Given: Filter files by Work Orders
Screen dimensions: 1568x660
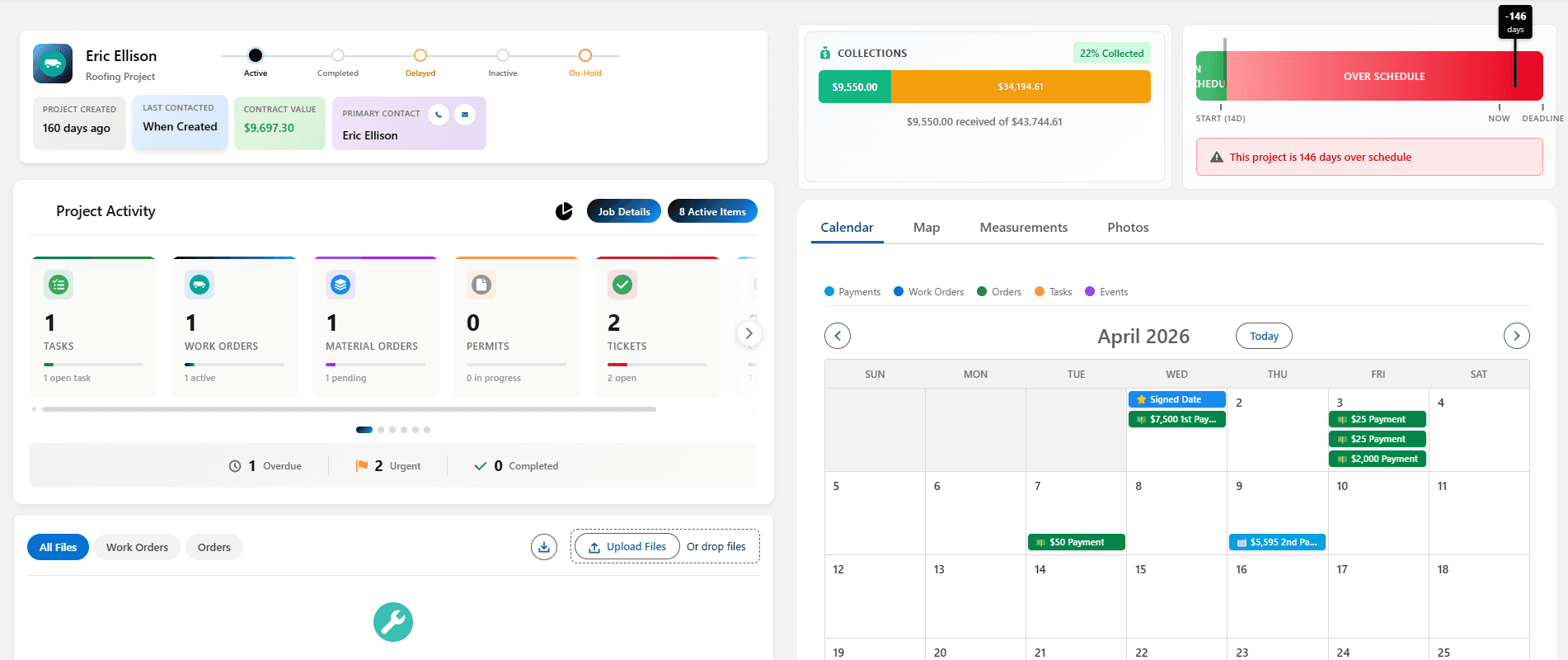Looking at the screenshot, I should click(137, 547).
